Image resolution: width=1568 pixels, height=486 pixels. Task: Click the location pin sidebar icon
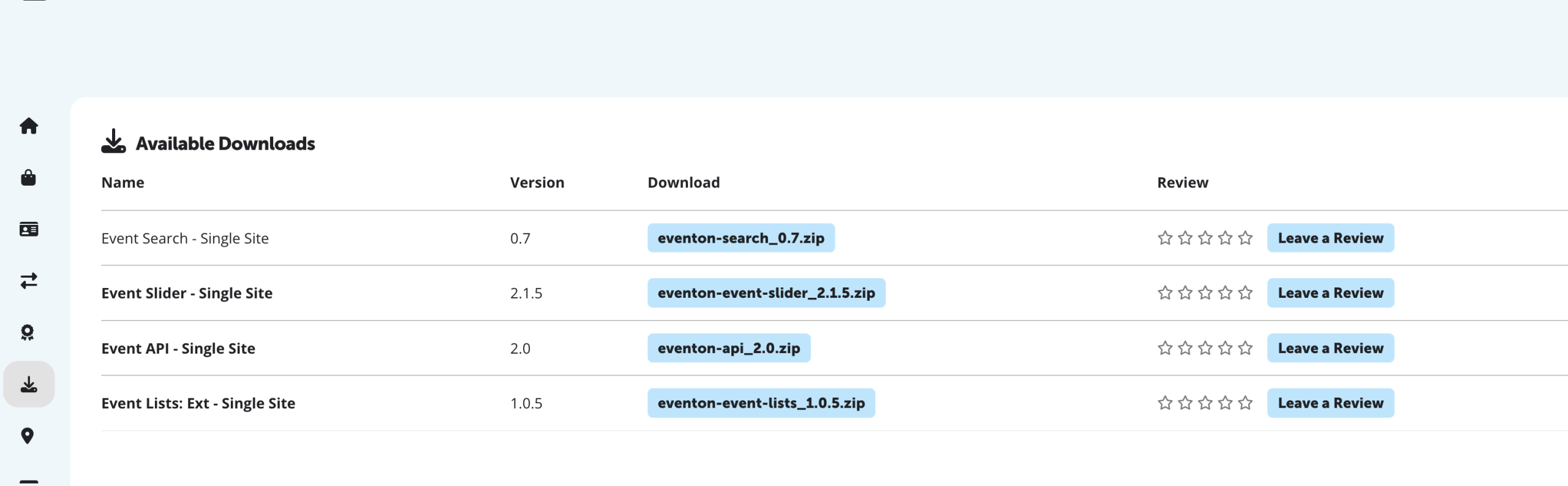pyautogui.click(x=28, y=436)
